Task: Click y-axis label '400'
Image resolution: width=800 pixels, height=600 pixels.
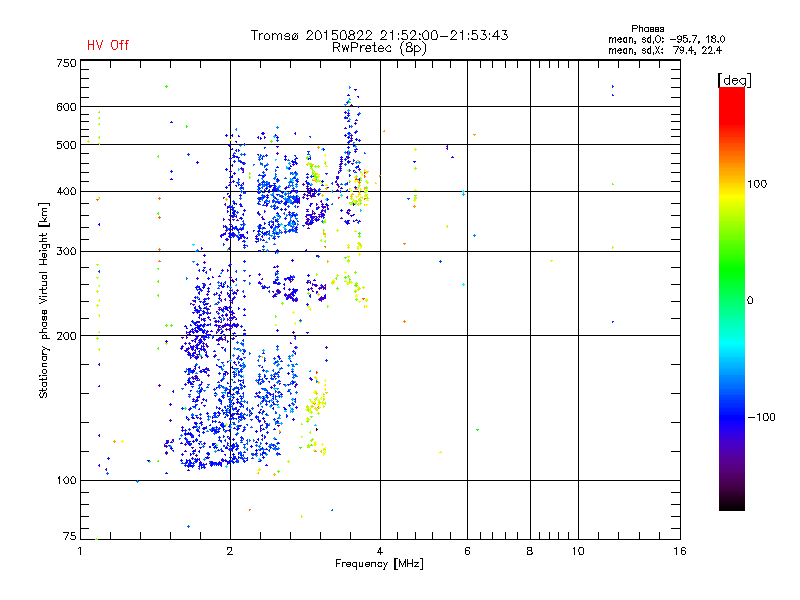Action: (66, 192)
